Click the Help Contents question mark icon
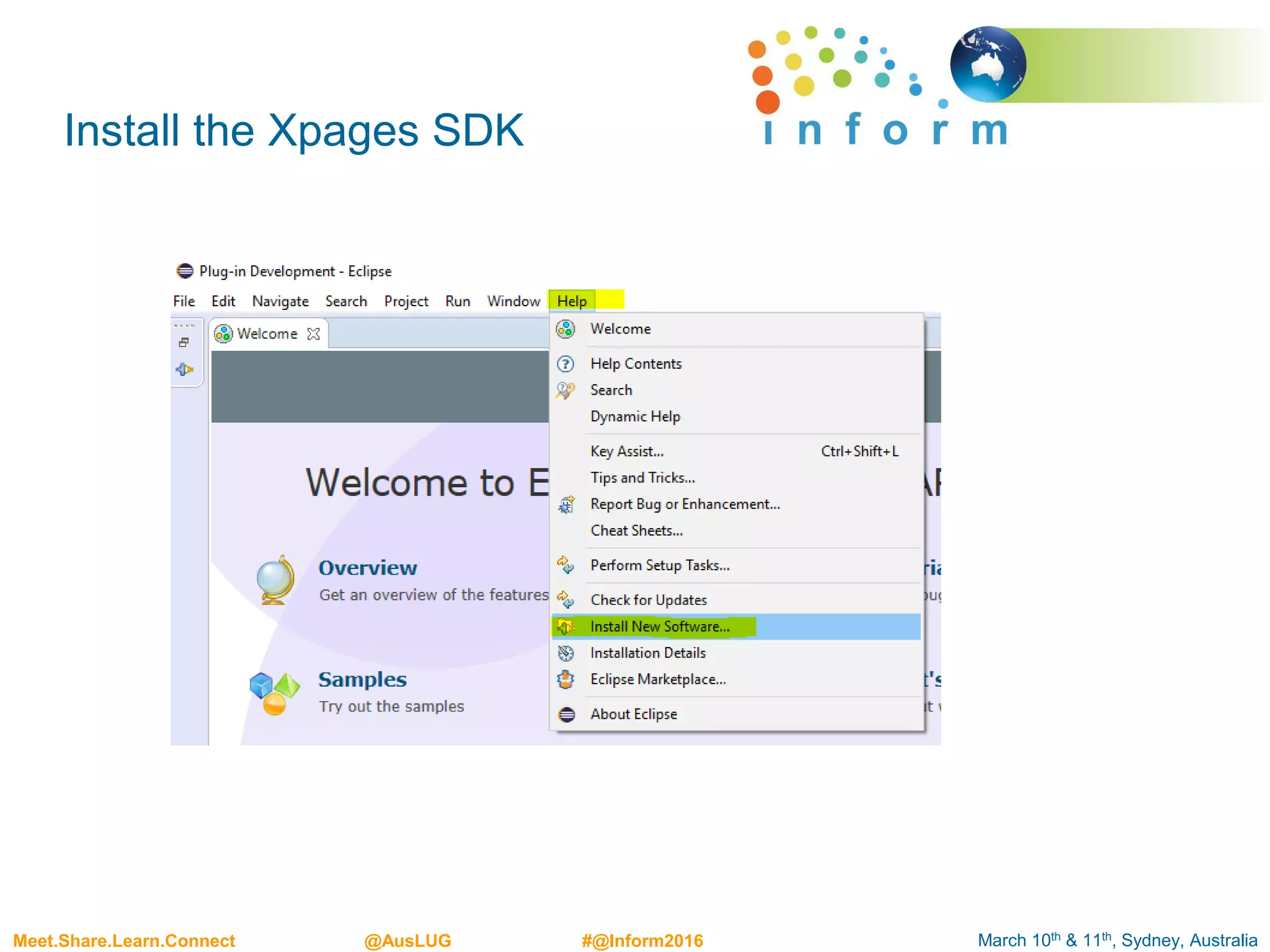Image resolution: width=1270 pixels, height=952 pixels. [x=566, y=364]
